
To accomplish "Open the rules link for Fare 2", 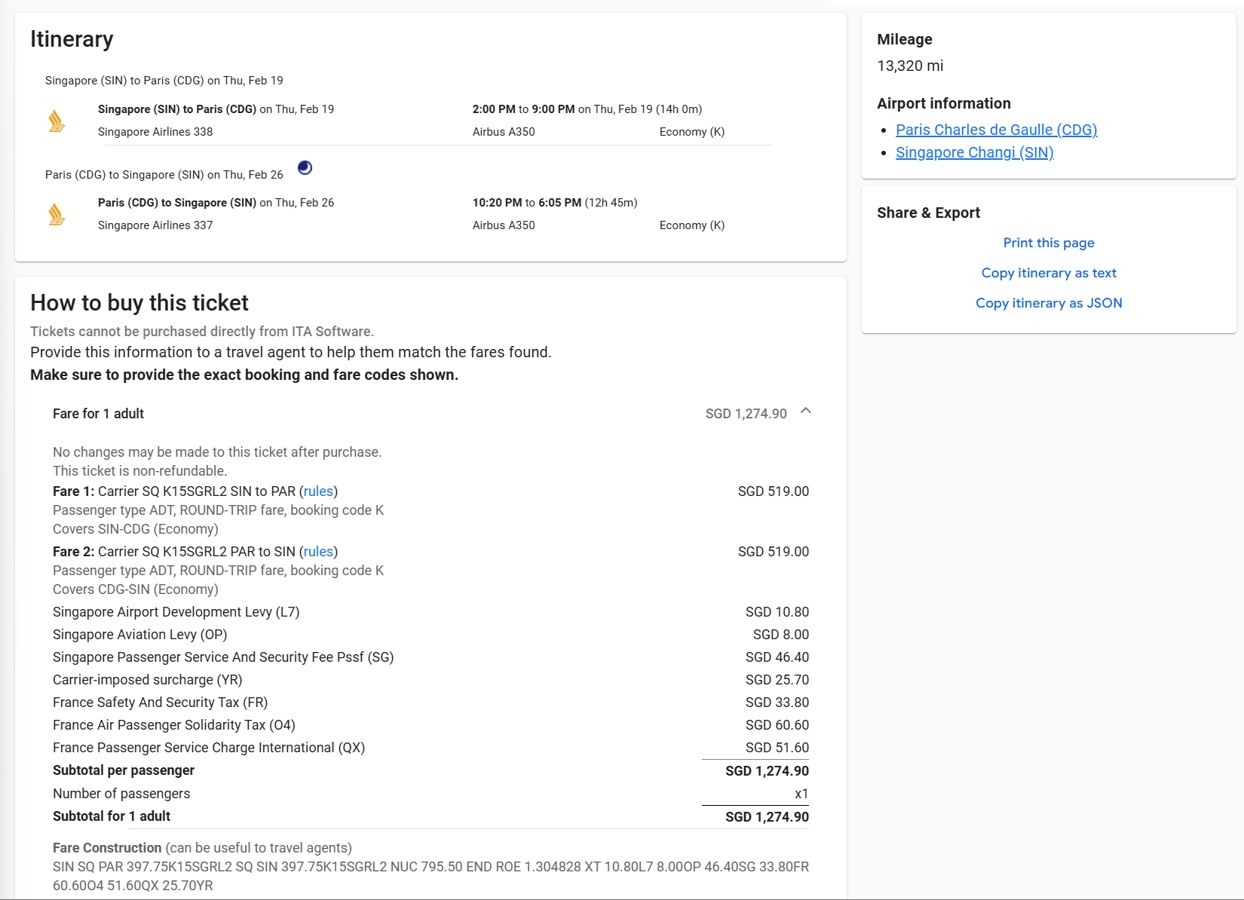I will click(318, 551).
